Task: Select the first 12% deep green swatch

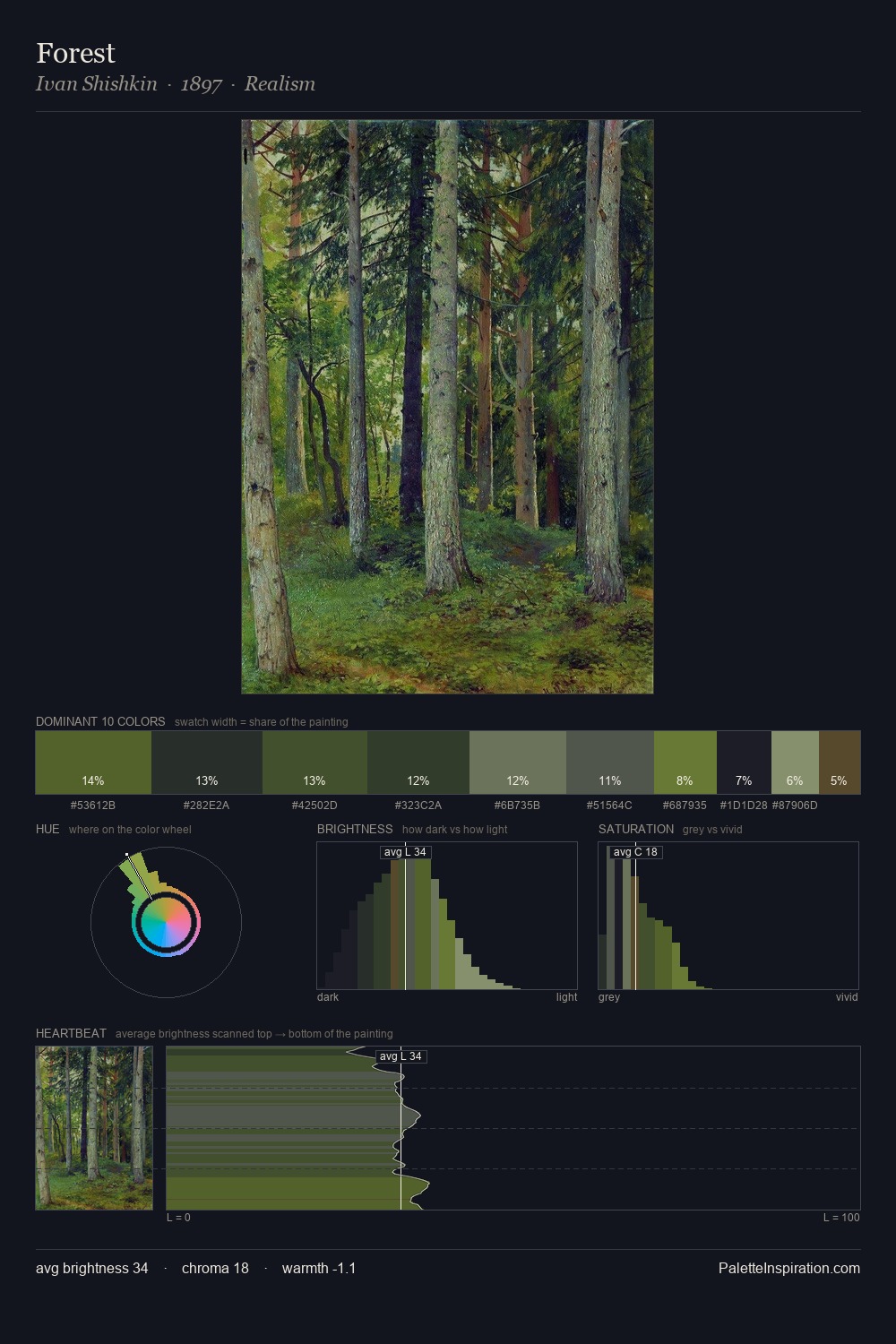Action: coord(418,762)
